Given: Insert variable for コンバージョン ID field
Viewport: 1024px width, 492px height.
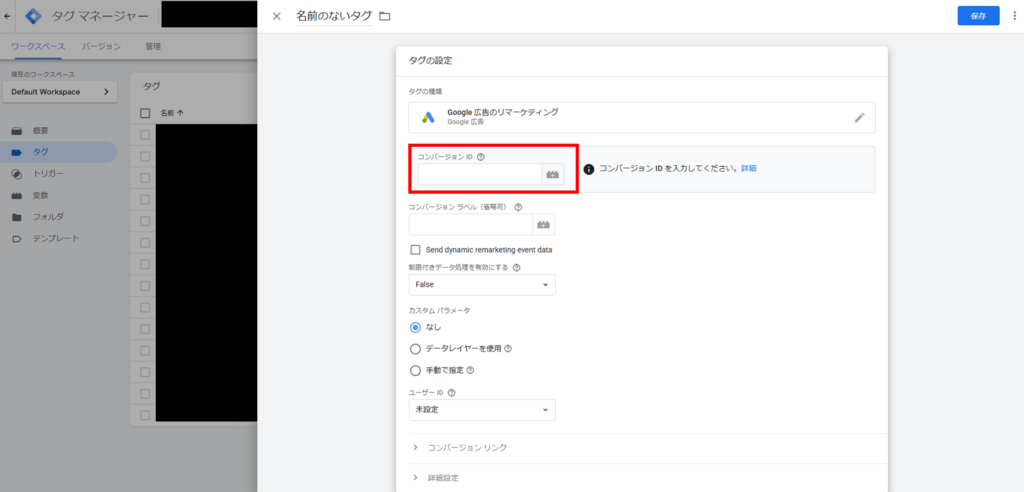Looking at the screenshot, I should 553,174.
